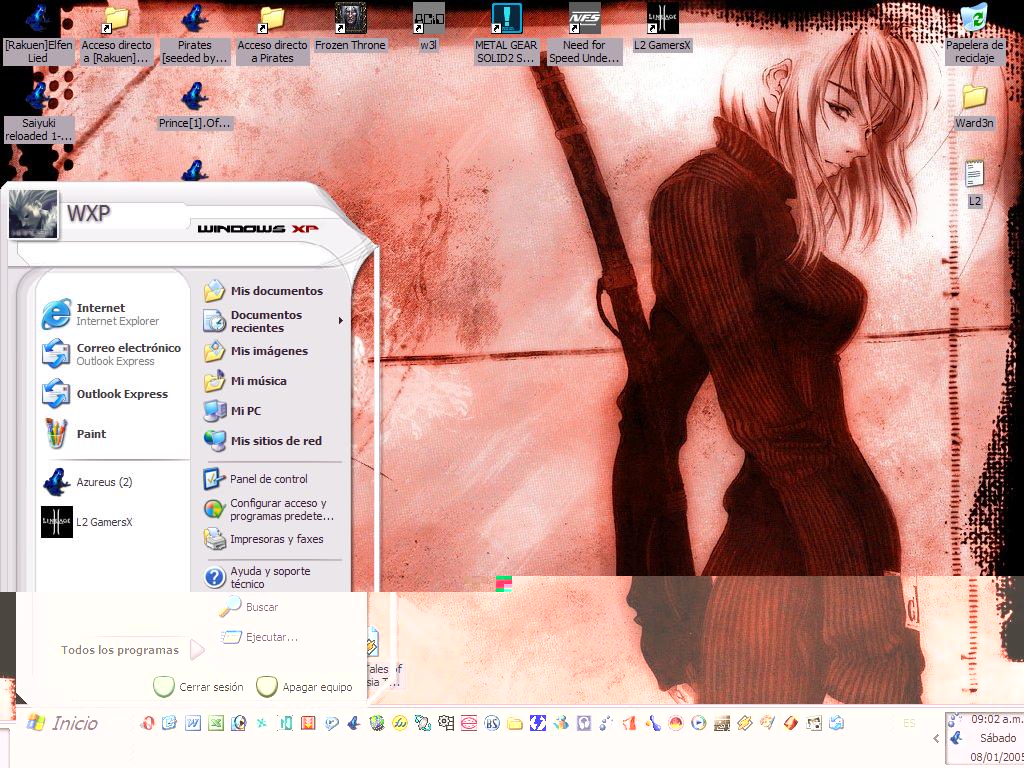
Task: Open the Ward3n desktop folder
Action: [x=974, y=106]
